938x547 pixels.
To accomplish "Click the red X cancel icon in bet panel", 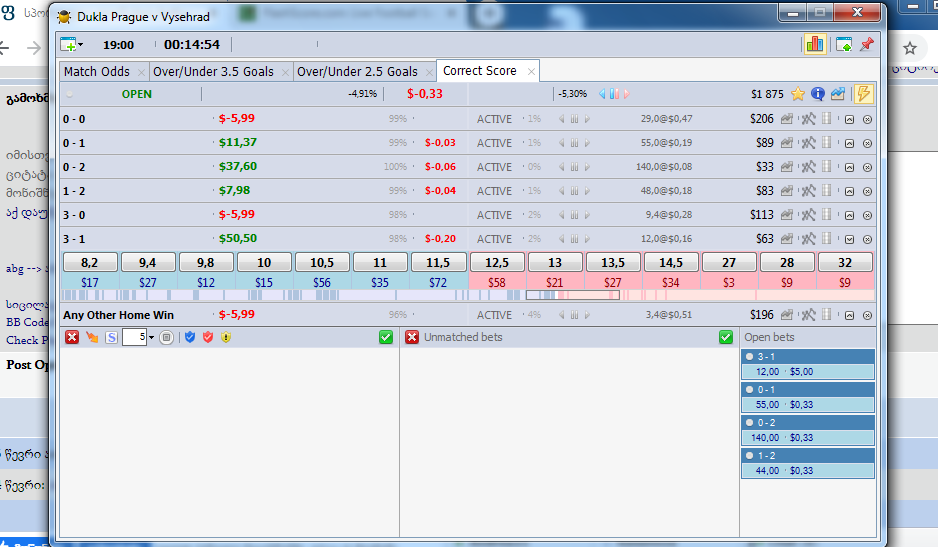I will (72, 338).
